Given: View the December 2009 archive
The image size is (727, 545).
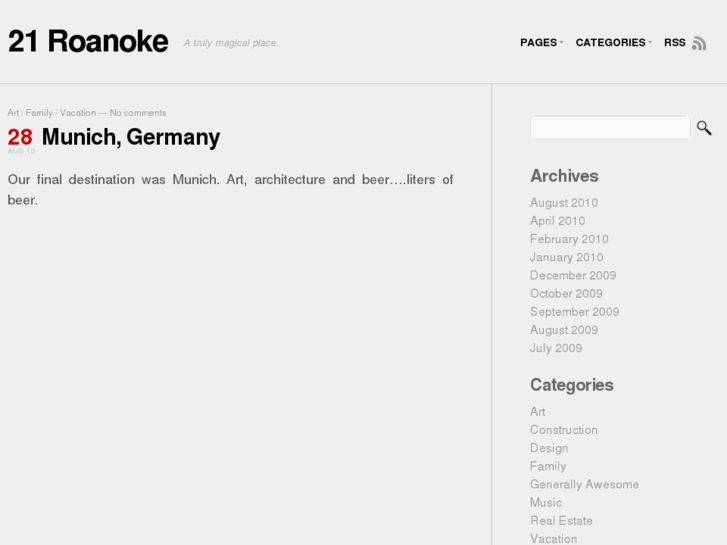Looking at the screenshot, I should point(573,275).
